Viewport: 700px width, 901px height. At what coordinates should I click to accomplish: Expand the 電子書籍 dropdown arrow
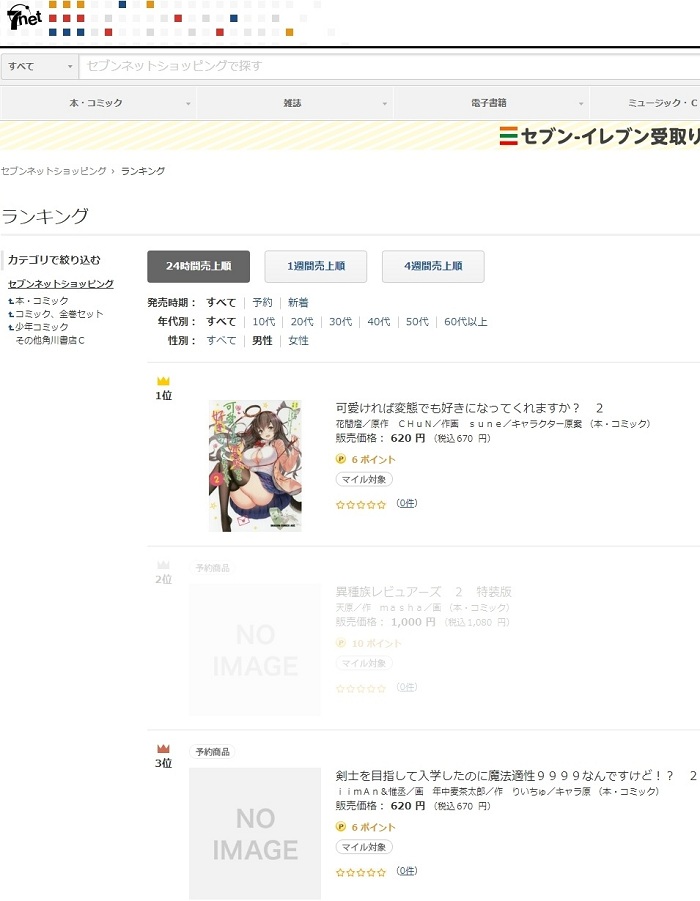pyautogui.click(x=581, y=104)
